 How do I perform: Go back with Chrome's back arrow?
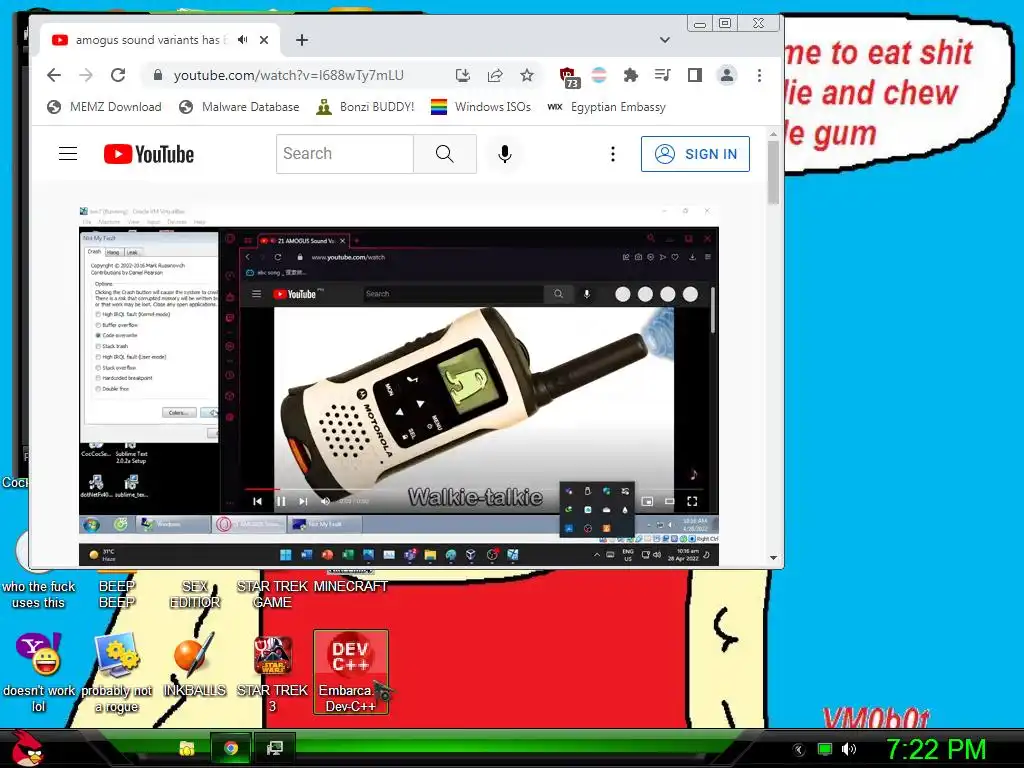tap(54, 75)
